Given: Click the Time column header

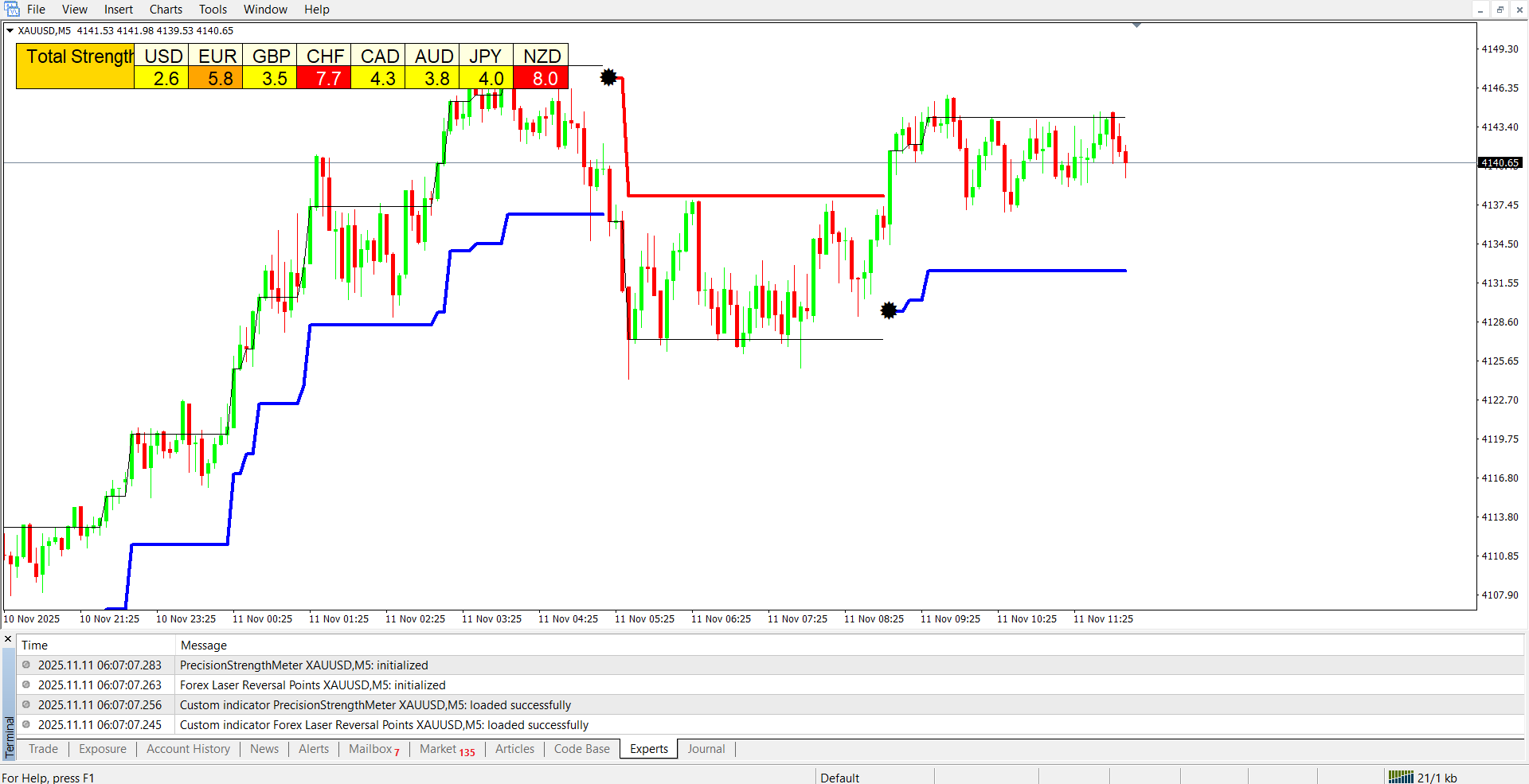Looking at the screenshot, I should coord(34,646).
